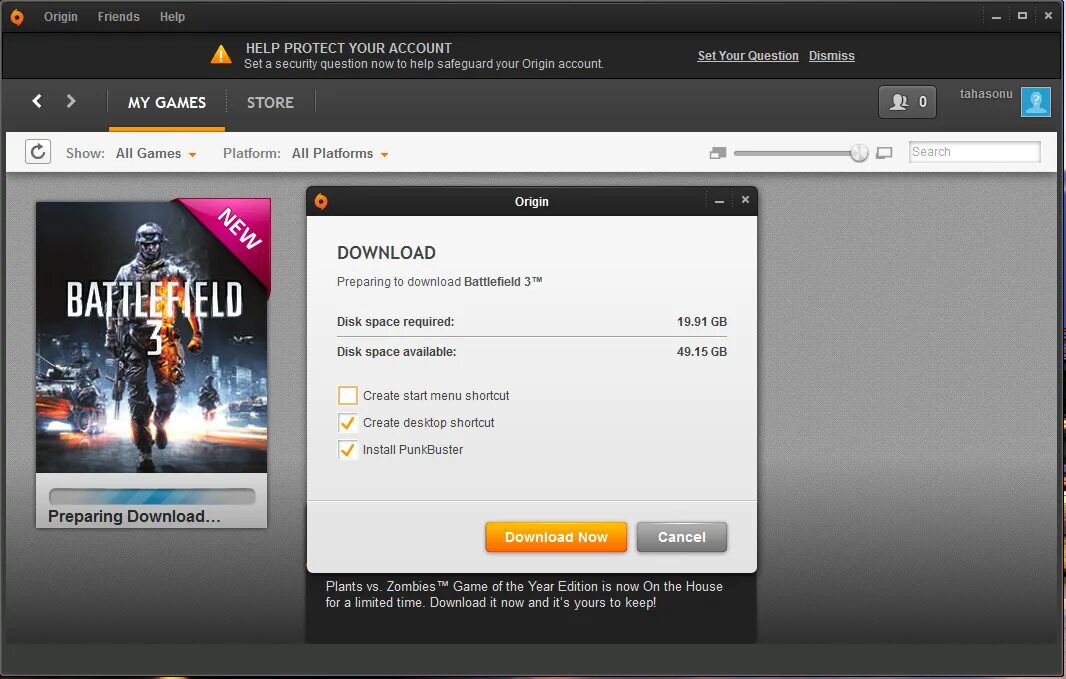
Task: Go forward with the right arrow
Action: tap(71, 101)
